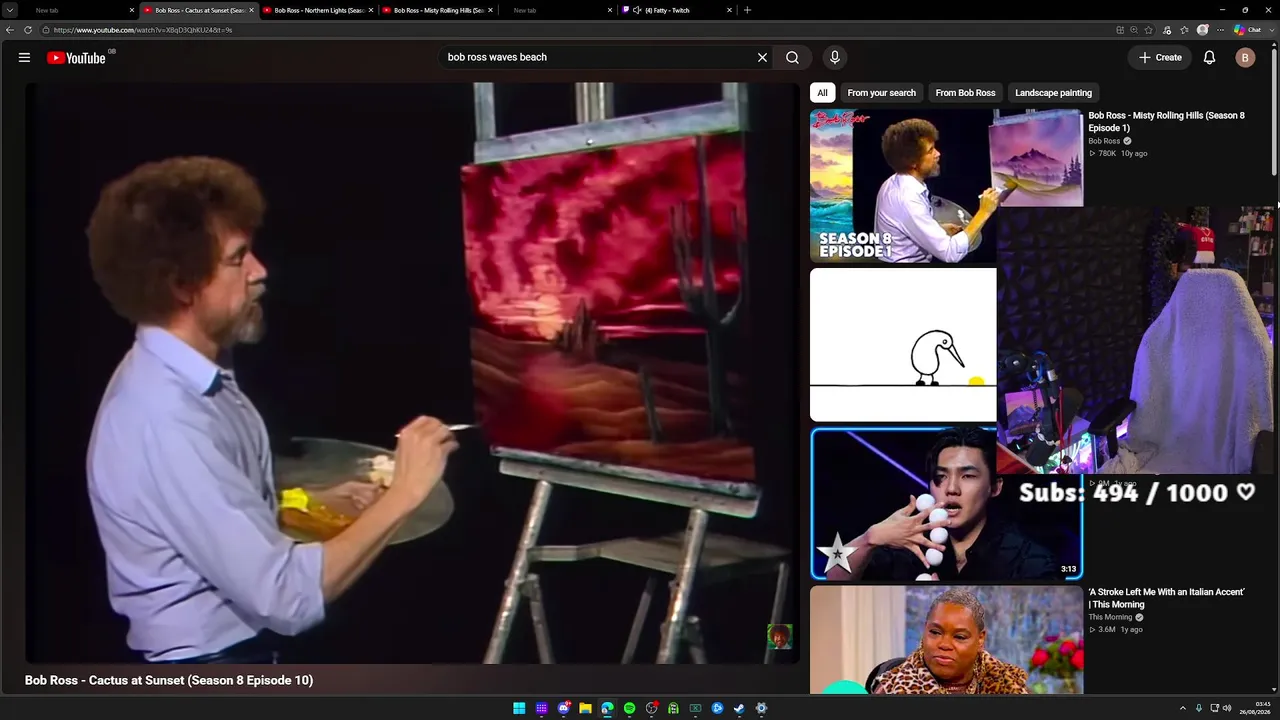
Task: Open the kiwi bird animation thumbnail
Action: (903, 344)
